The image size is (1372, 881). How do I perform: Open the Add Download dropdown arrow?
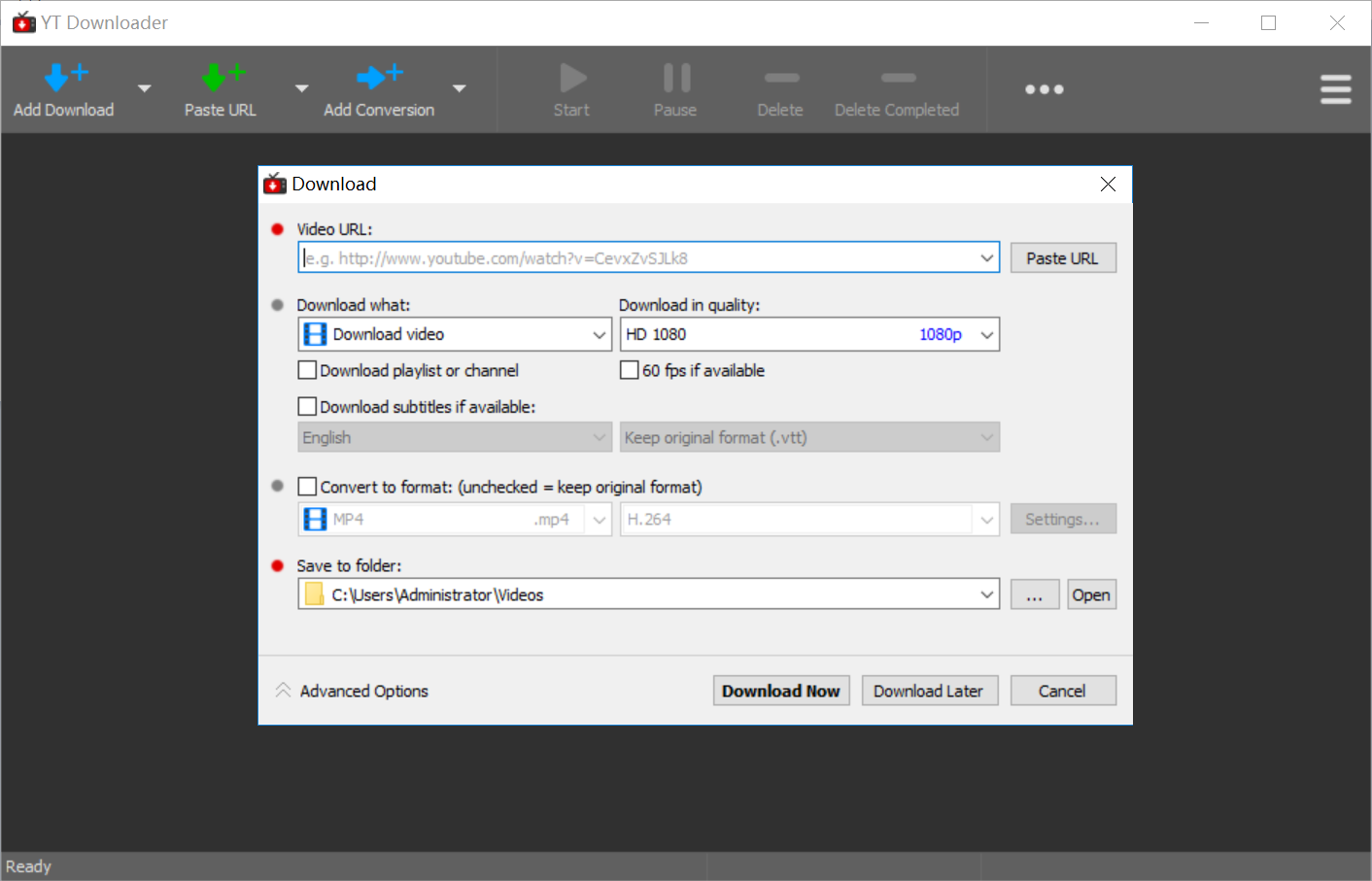[145, 88]
